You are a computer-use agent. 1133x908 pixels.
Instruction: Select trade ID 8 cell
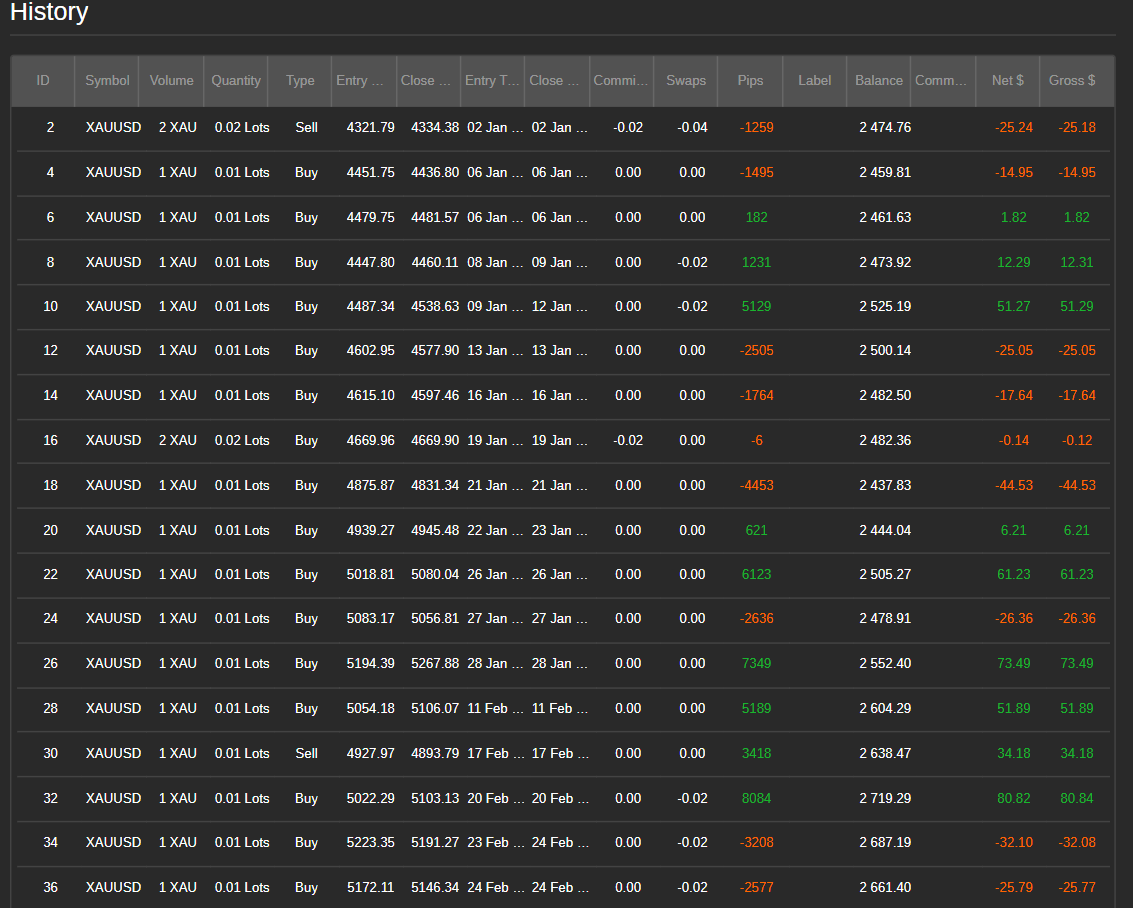coord(50,262)
